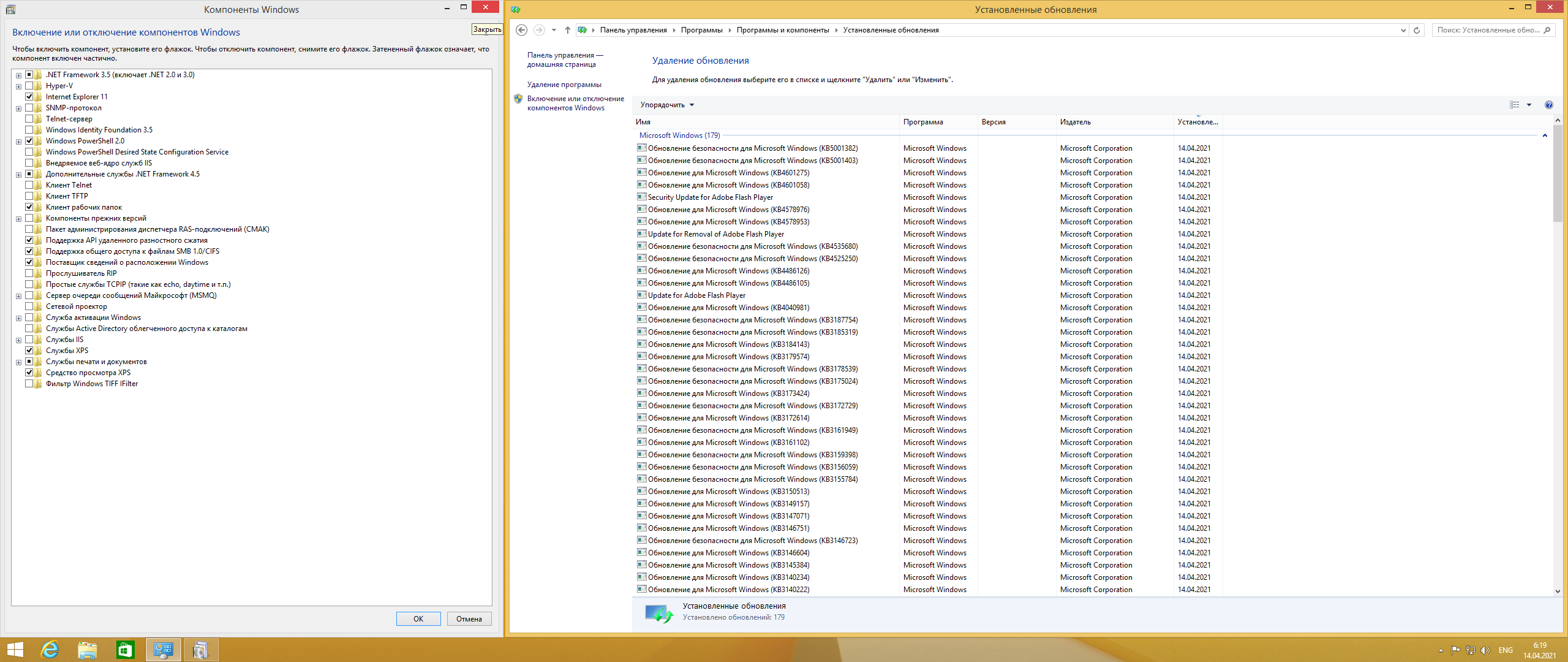Click the address bar Control Panel icon
This screenshot has width=1568, height=662.
coord(582,30)
